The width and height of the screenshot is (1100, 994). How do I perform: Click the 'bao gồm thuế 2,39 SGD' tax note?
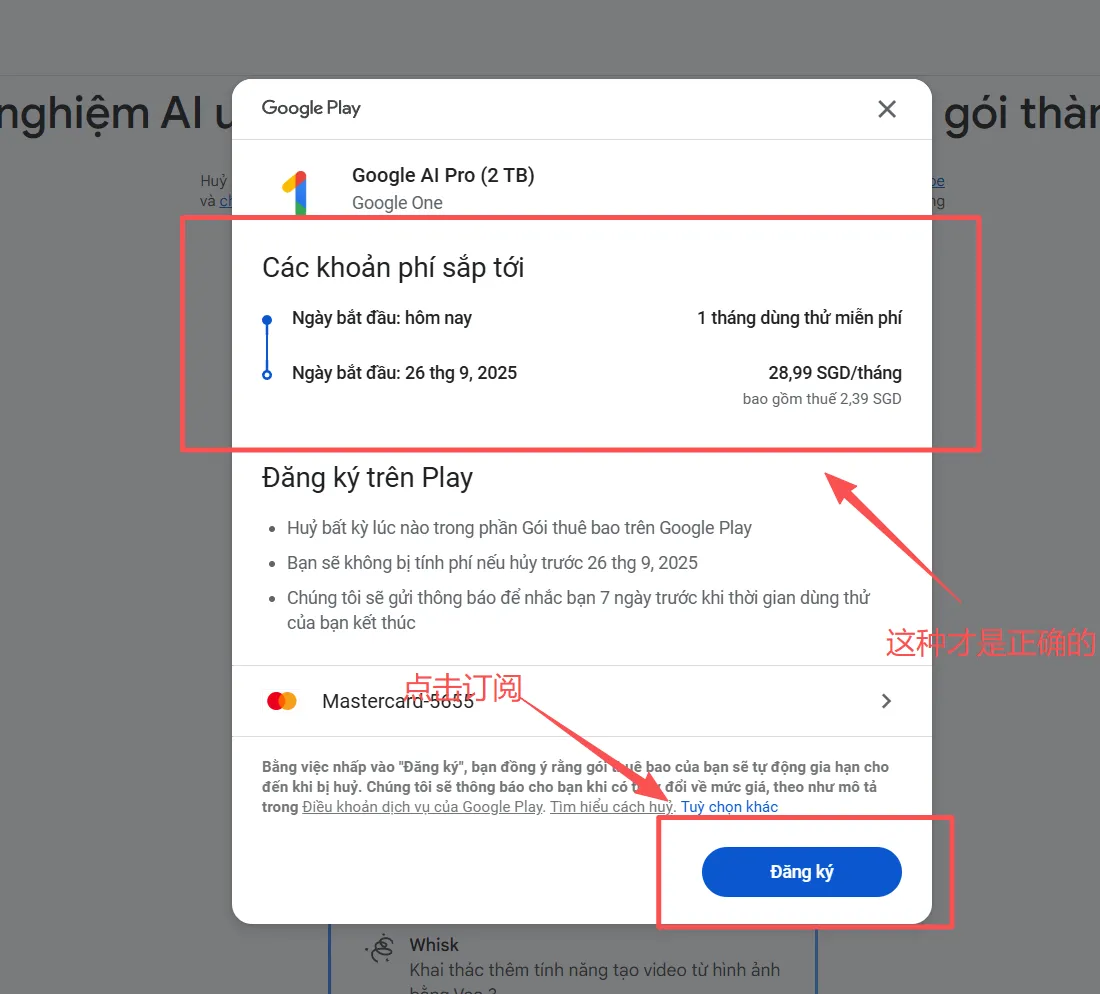[x=822, y=399]
